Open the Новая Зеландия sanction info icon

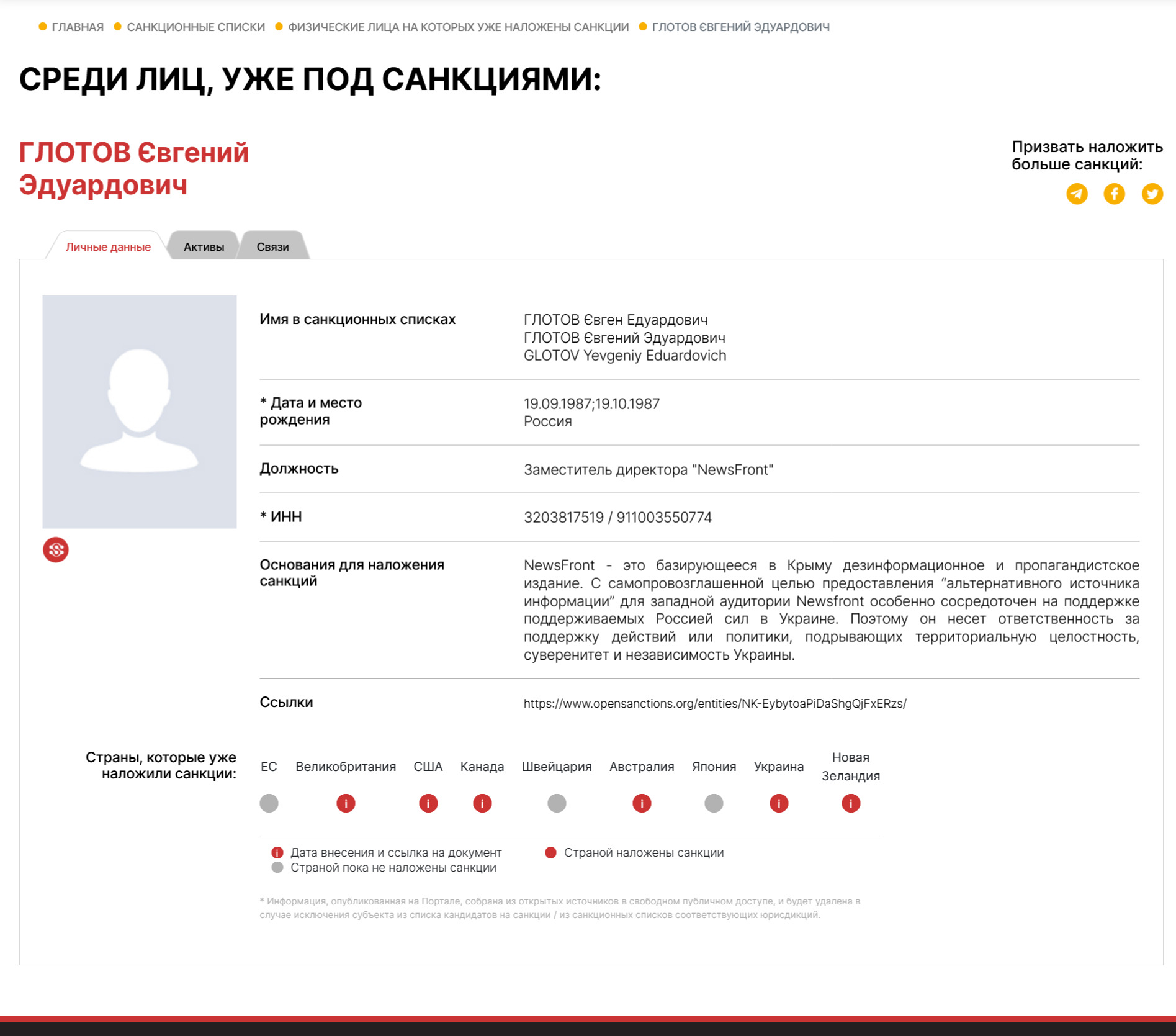(851, 803)
